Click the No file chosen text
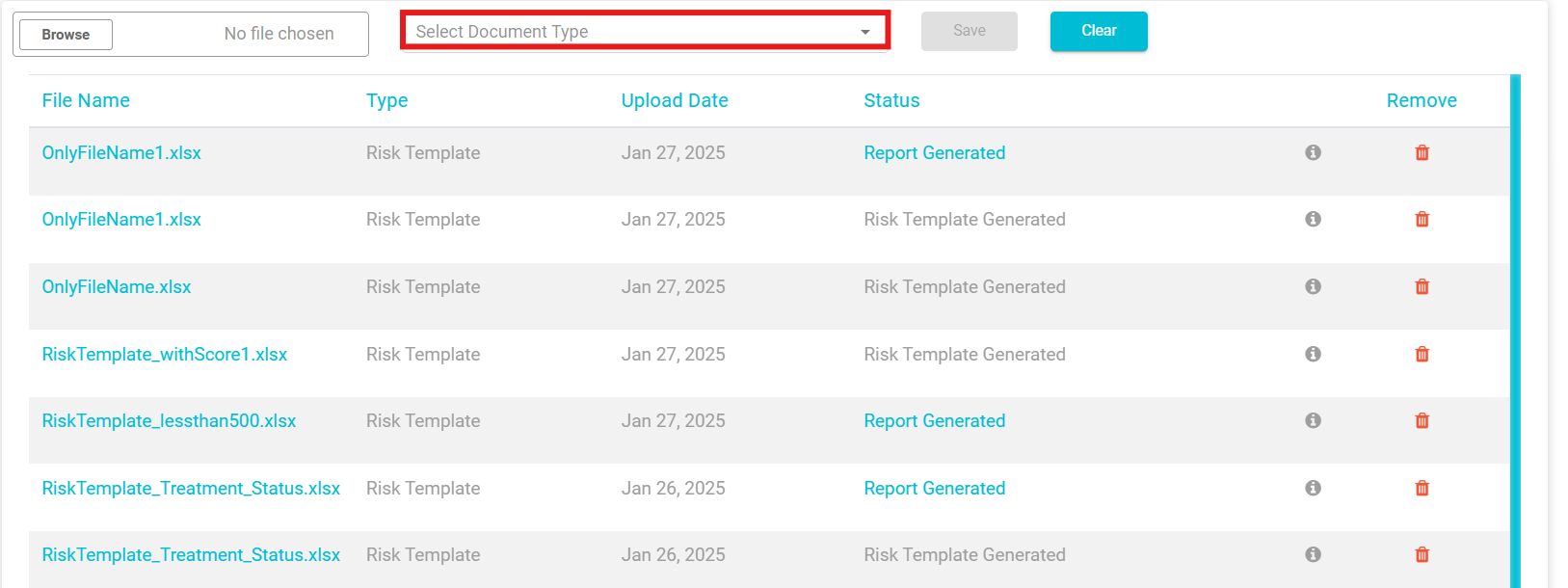The height and width of the screenshot is (588, 1568). [x=279, y=34]
